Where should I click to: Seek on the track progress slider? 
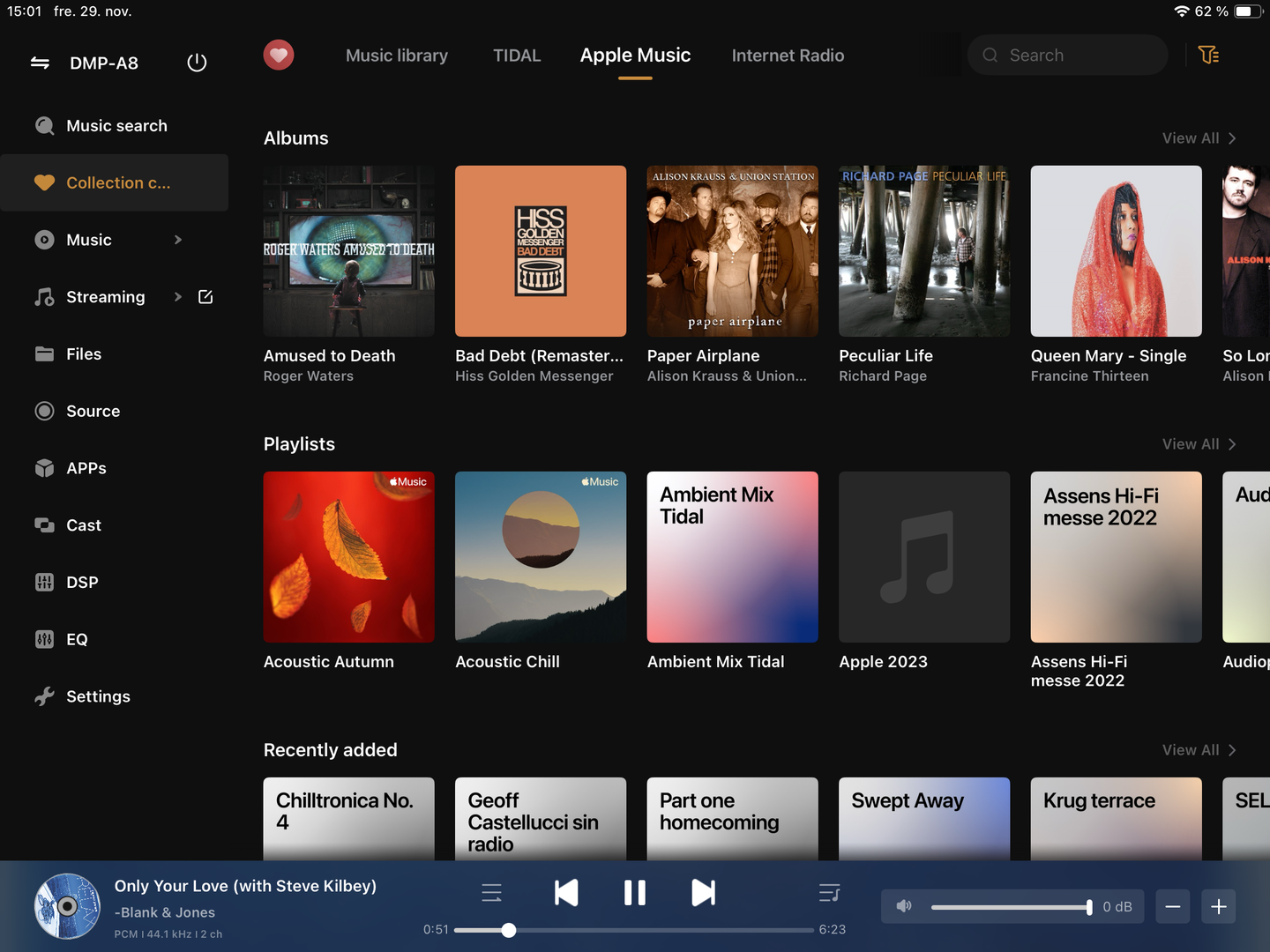click(x=634, y=930)
